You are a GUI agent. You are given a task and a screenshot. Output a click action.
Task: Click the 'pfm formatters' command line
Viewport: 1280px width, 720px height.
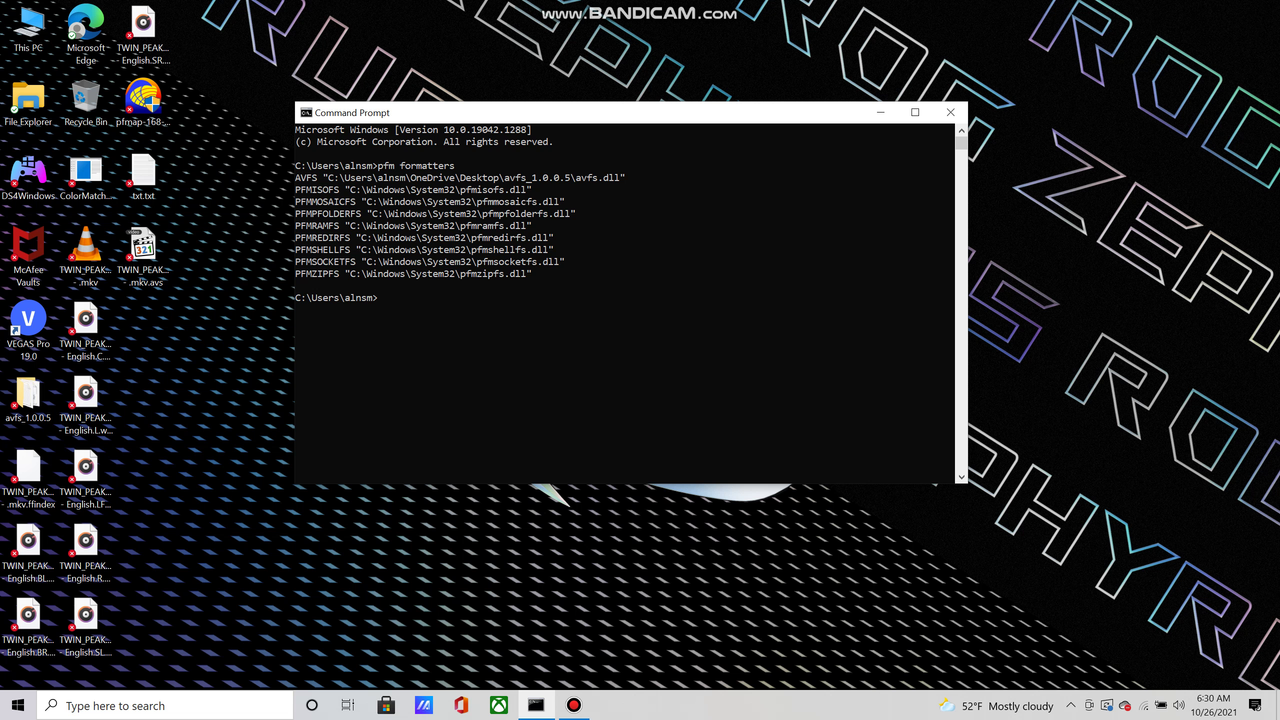[375, 166]
